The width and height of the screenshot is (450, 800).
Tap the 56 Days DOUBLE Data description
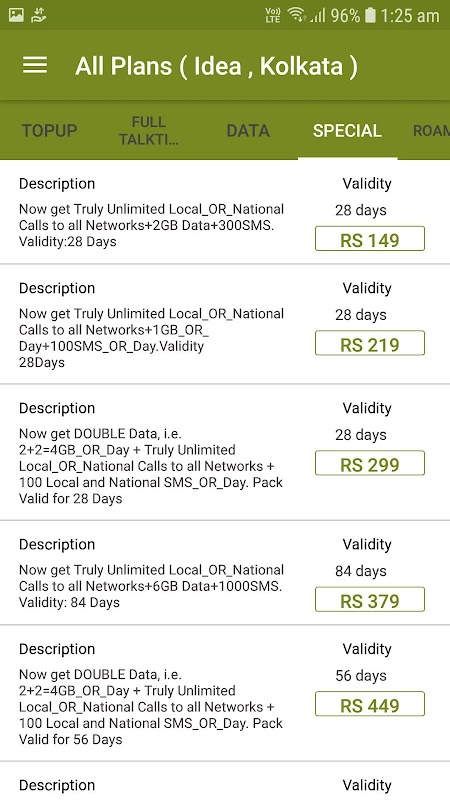click(x=152, y=707)
